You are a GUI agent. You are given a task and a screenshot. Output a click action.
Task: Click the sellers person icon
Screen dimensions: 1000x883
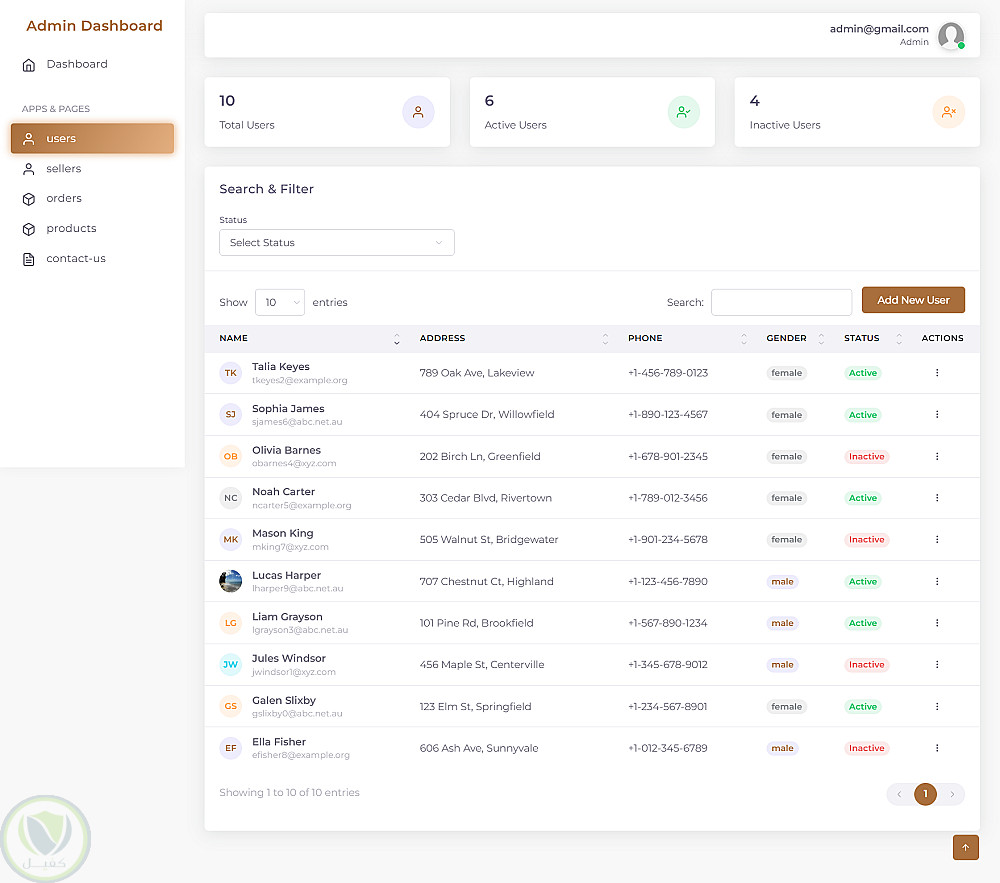point(29,169)
